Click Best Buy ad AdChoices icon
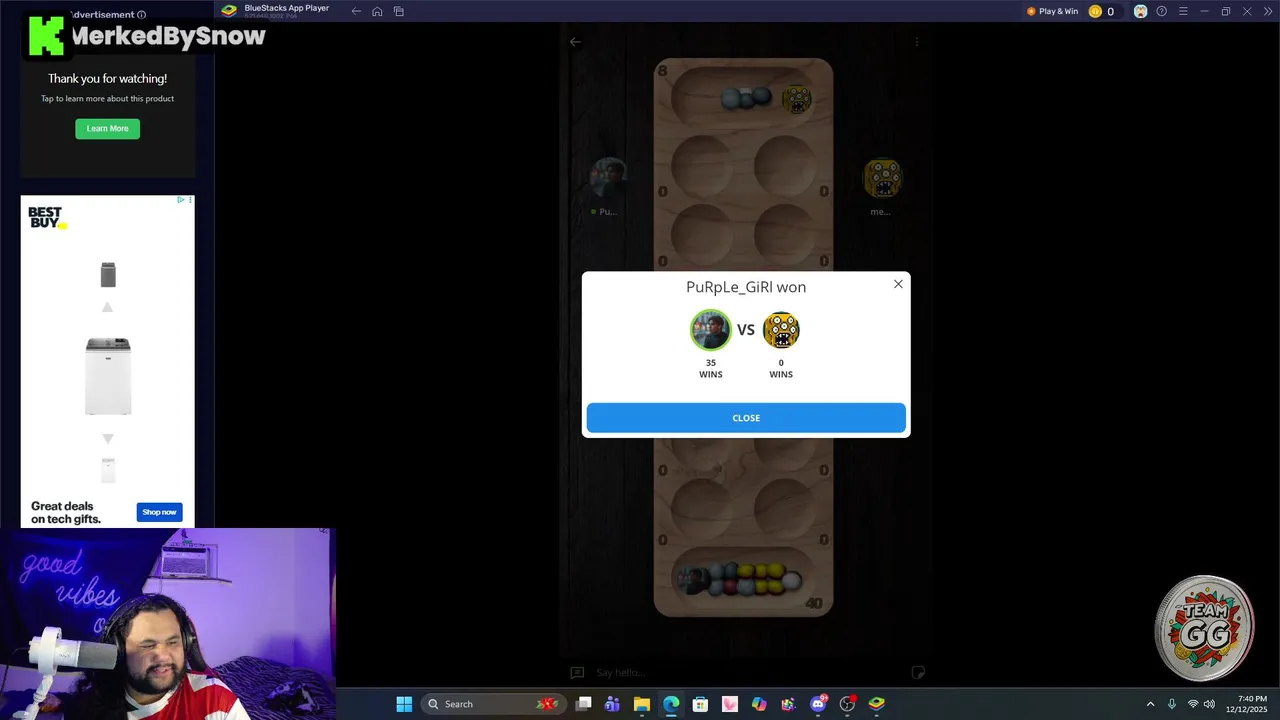The width and height of the screenshot is (1280, 720). pyautogui.click(x=181, y=200)
